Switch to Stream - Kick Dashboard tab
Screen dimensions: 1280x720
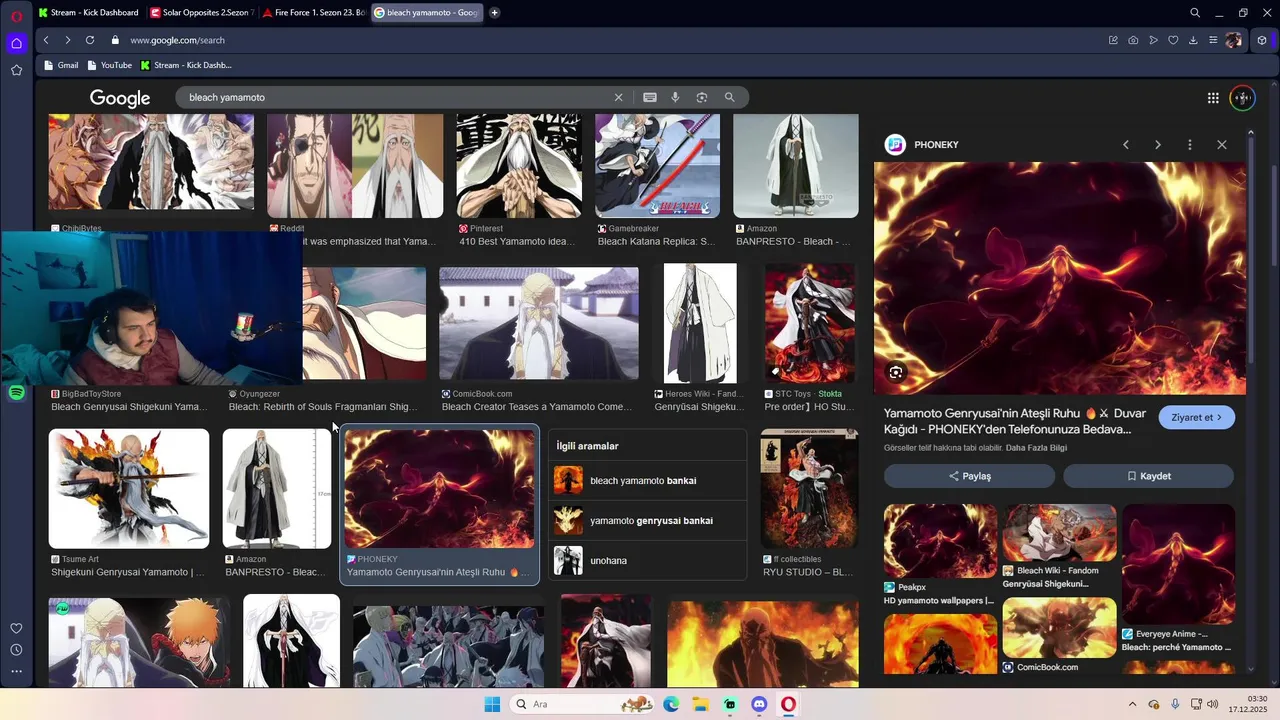[x=89, y=13]
